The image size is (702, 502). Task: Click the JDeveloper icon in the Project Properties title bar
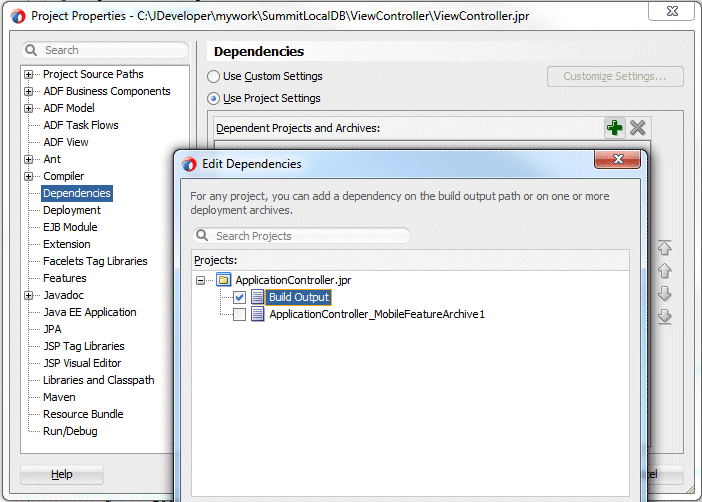18,17
